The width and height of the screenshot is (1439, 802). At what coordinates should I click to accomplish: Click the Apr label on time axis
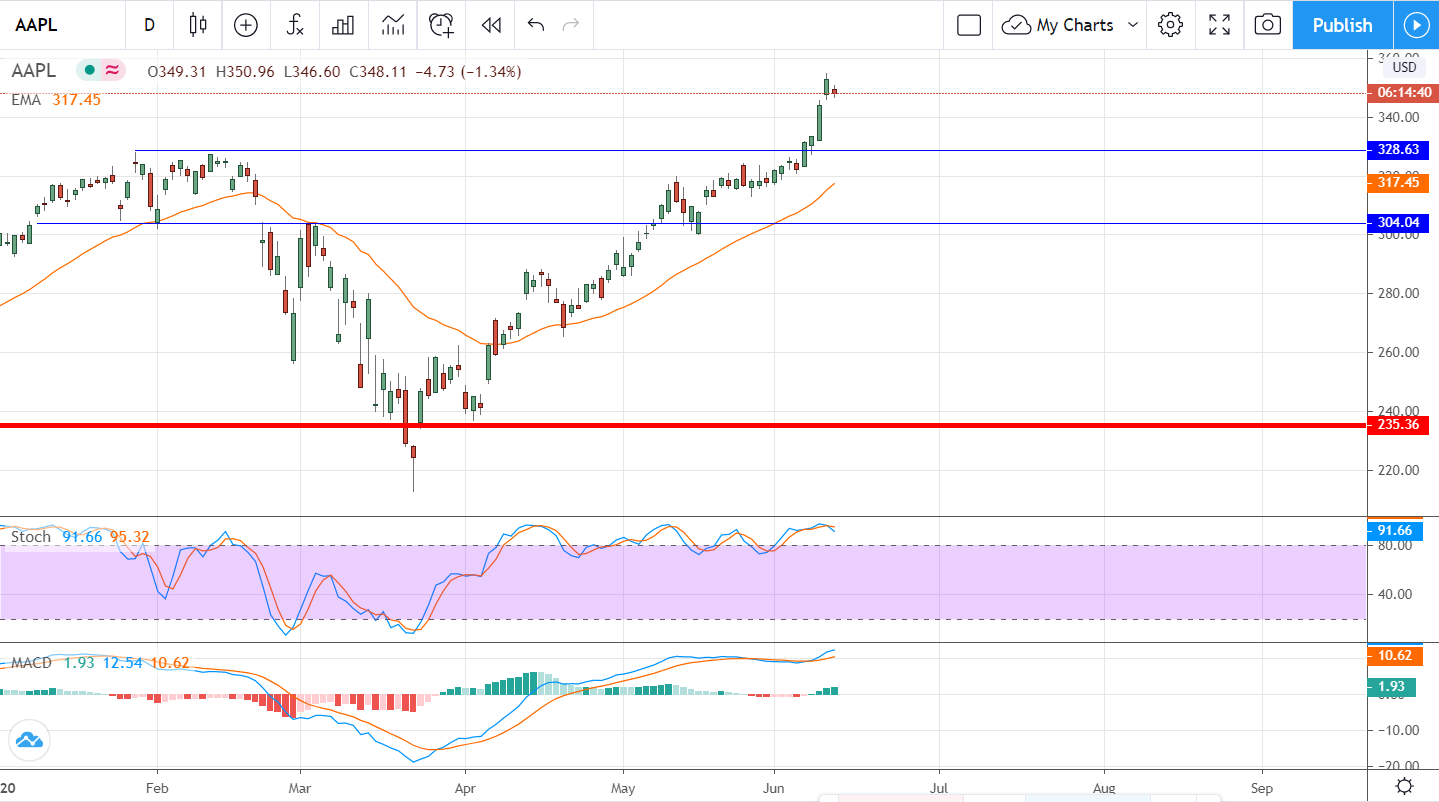[x=465, y=787]
